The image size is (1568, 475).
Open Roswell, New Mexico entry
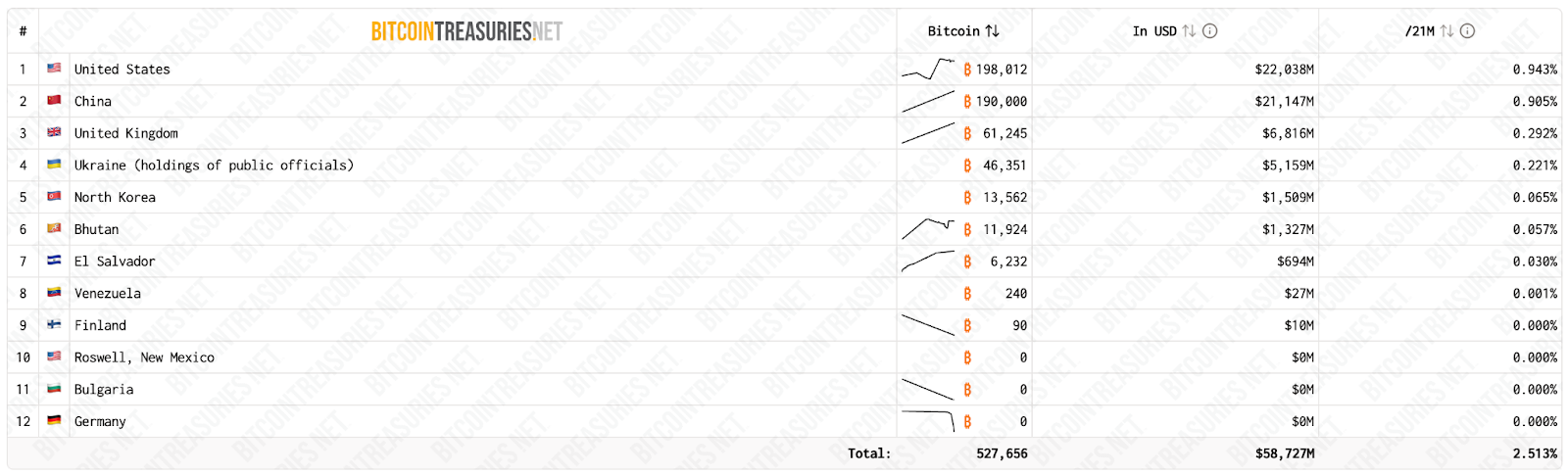click(144, 357)
